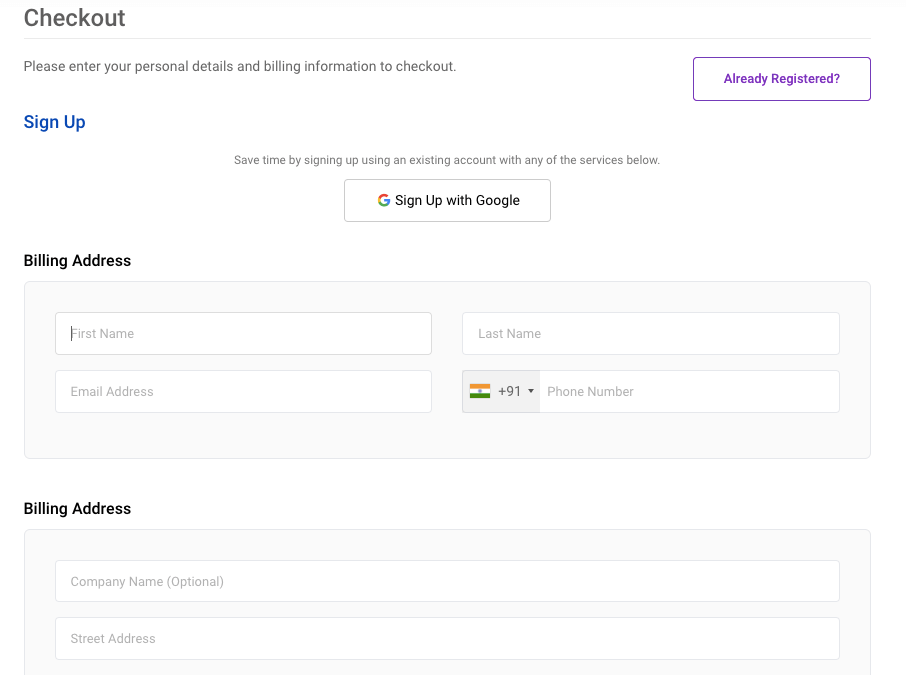906x675 pixels.
Task: Select the Company Name optional field
Action: (x=447, y=581)
